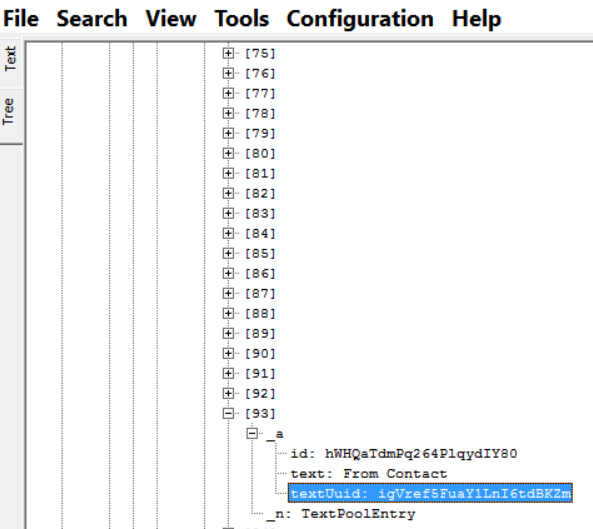Expand tree node [86]
The width and height of the screenshot is (593, 529).
point(228,273)
